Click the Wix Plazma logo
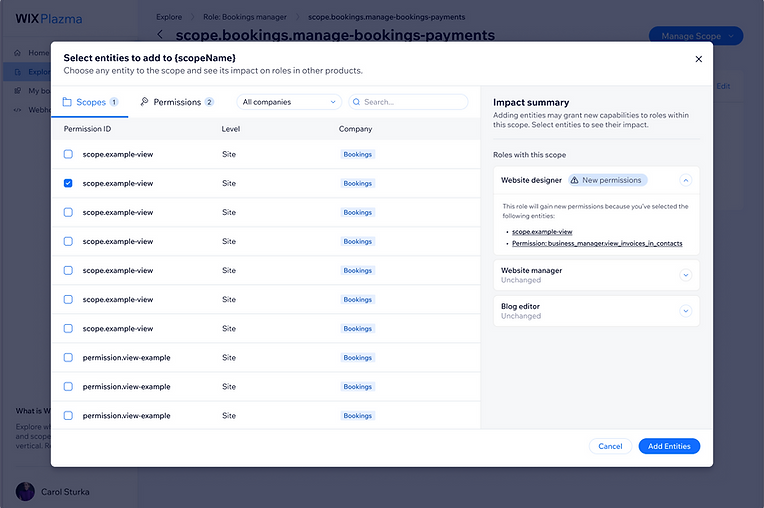This screenshot has height=508, width=764. click(x=49, y=19)
